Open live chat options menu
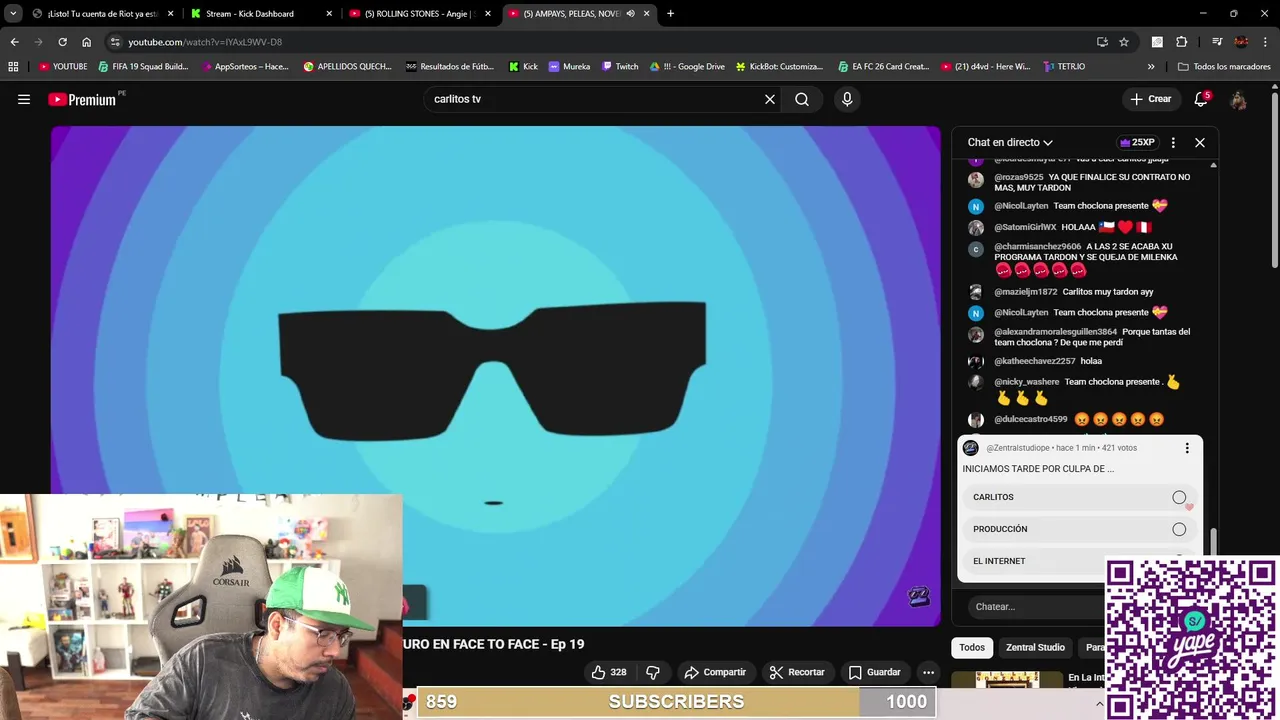This screenshot has height=720, width=1280. pos(1173,142)
